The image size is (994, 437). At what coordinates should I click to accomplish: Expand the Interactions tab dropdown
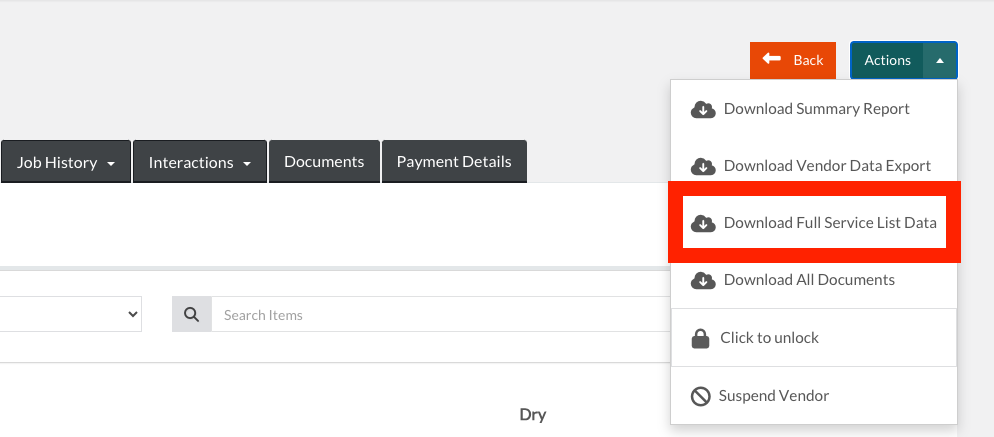246,163
